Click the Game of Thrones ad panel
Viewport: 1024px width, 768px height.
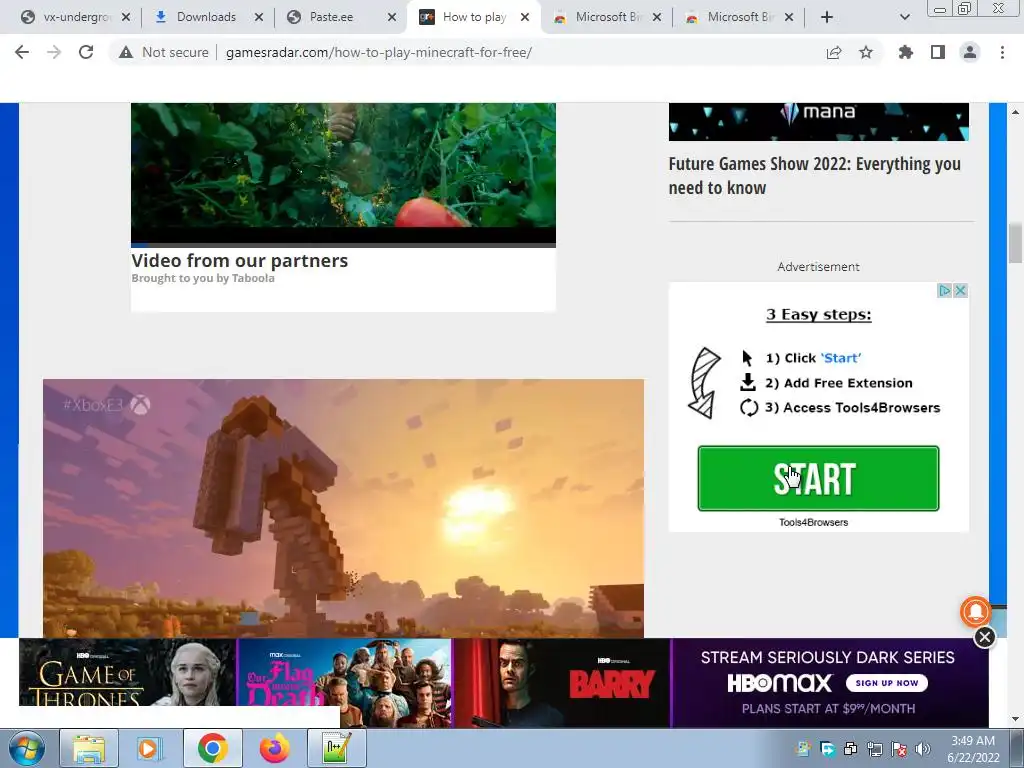127,673
